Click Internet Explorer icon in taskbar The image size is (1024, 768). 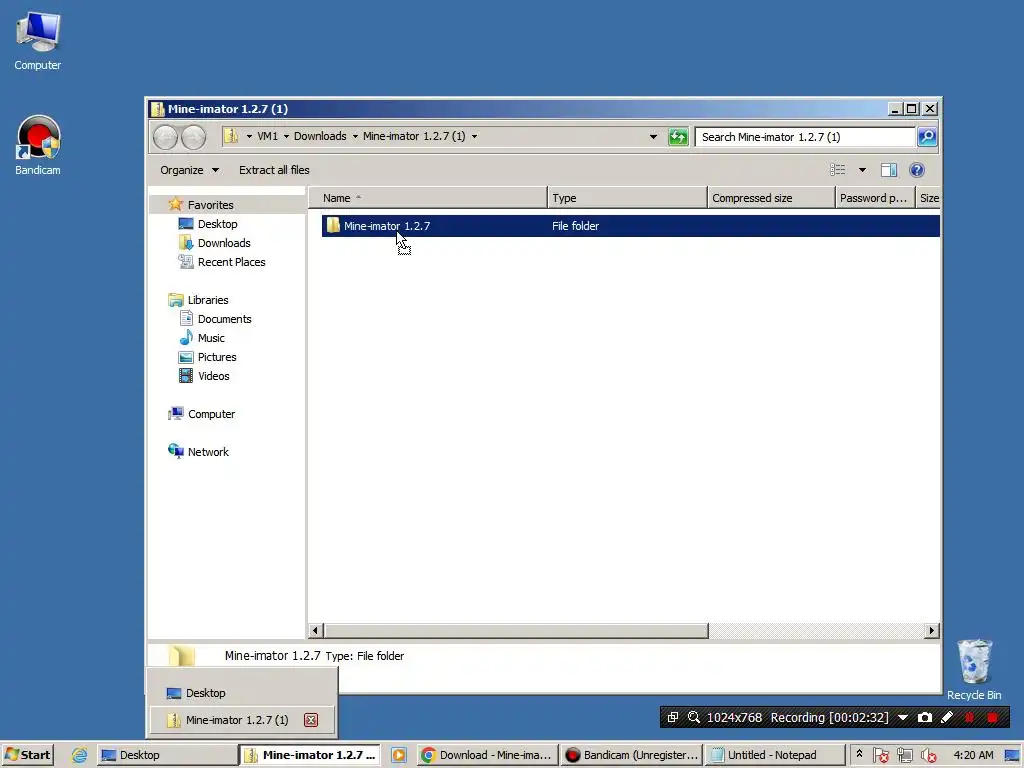(x=79, y=755)
